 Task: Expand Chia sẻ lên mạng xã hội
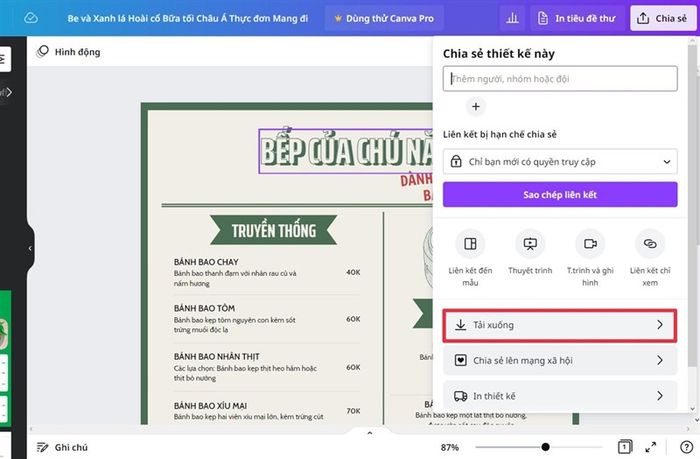point(560,360)
